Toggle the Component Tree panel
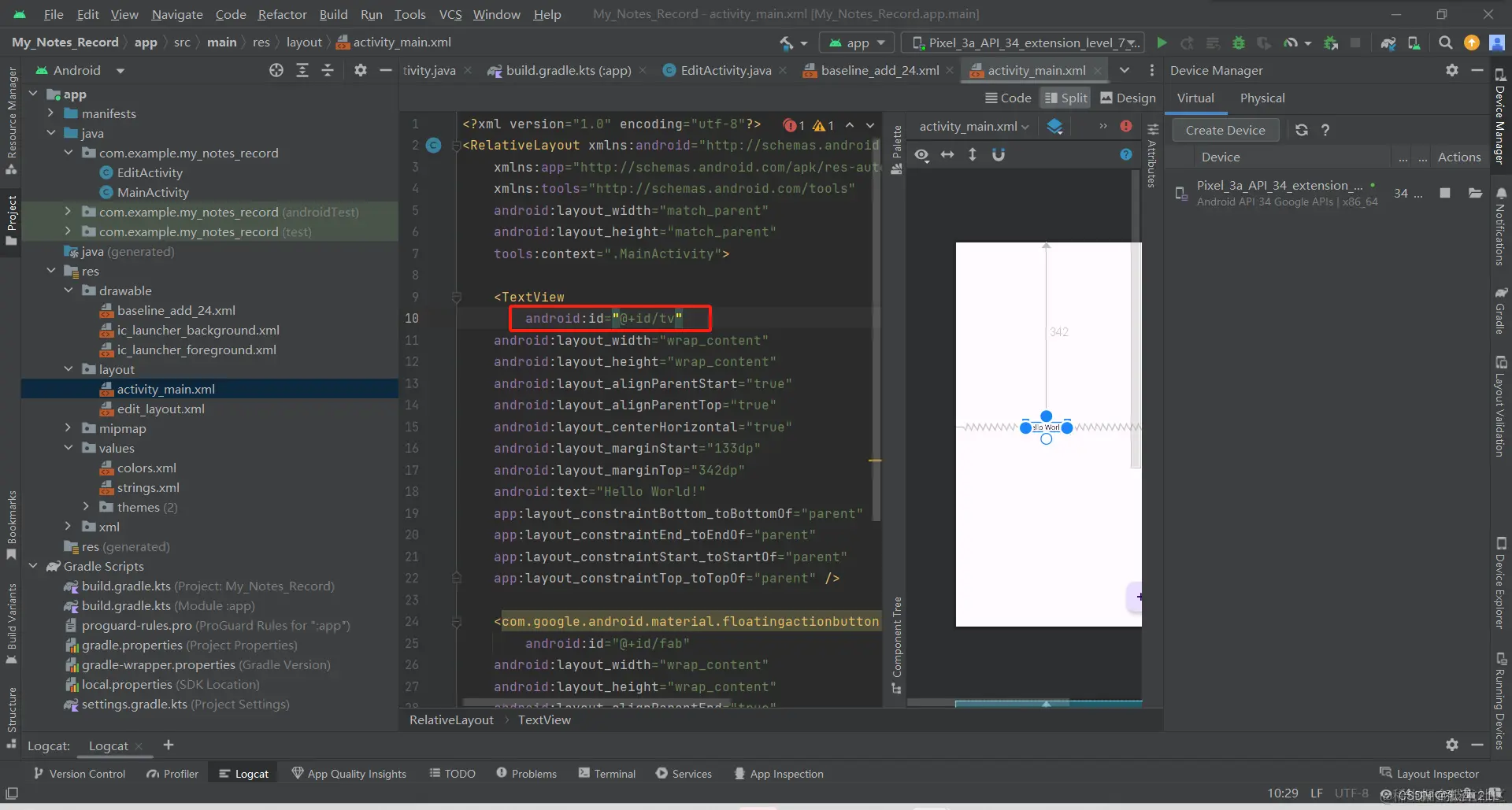Screen dimensions: 1512x810 pos(896,645)
